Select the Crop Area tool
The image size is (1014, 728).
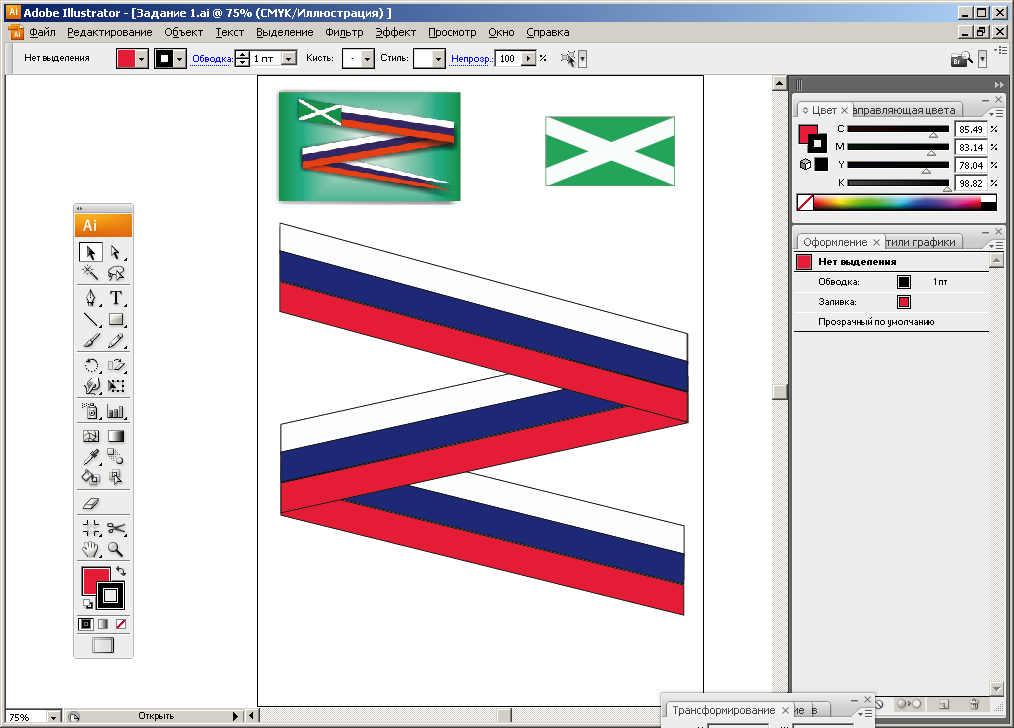point(91,528)
